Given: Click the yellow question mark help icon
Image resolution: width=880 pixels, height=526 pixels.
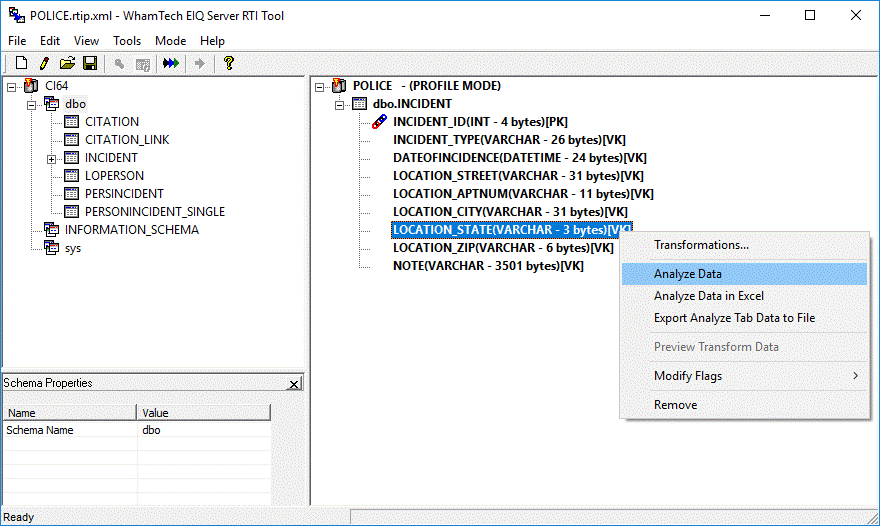Looking at the screenshot, I should pyautogui.click(x=228, y=63).
